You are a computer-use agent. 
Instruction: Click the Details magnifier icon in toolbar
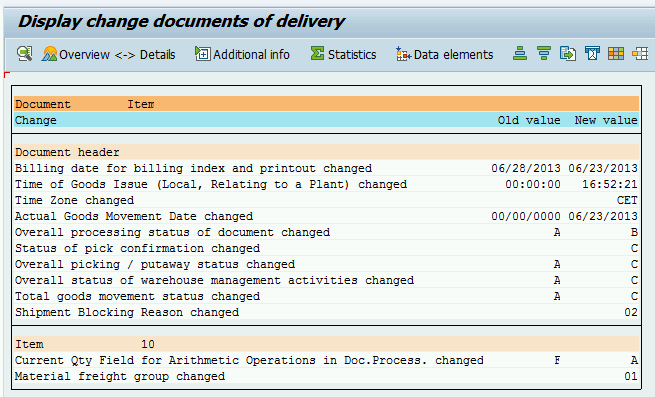25,54
